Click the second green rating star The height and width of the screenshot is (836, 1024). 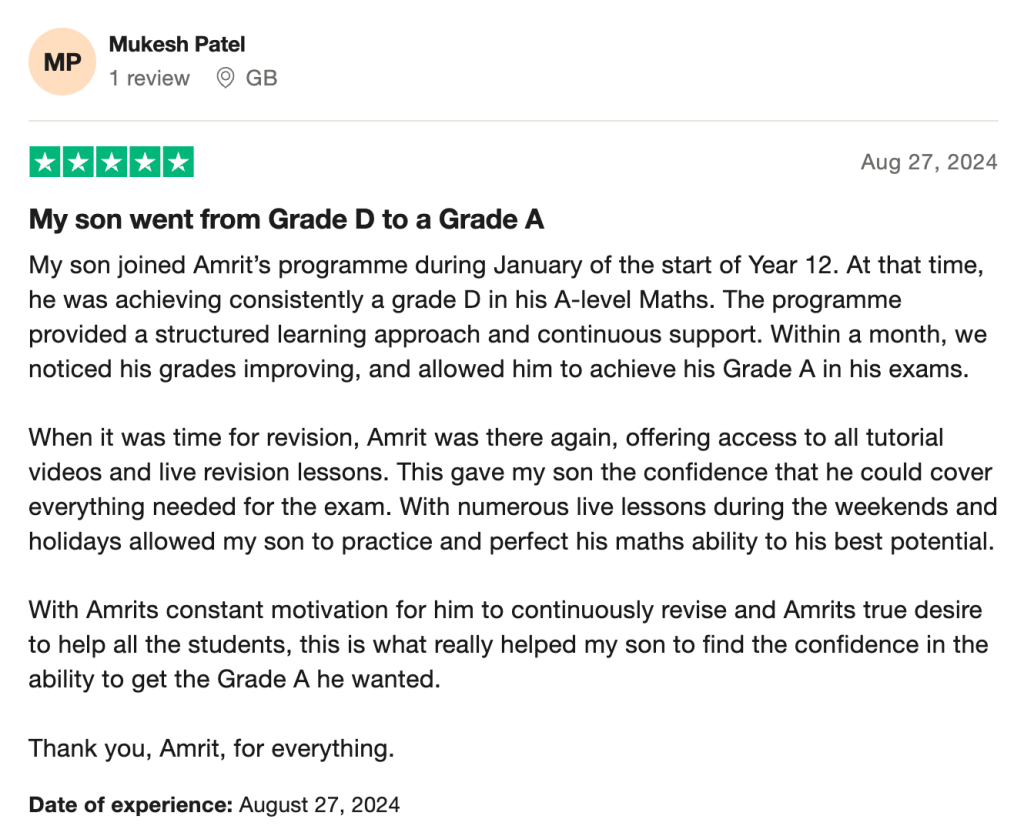tap(78, 162)
